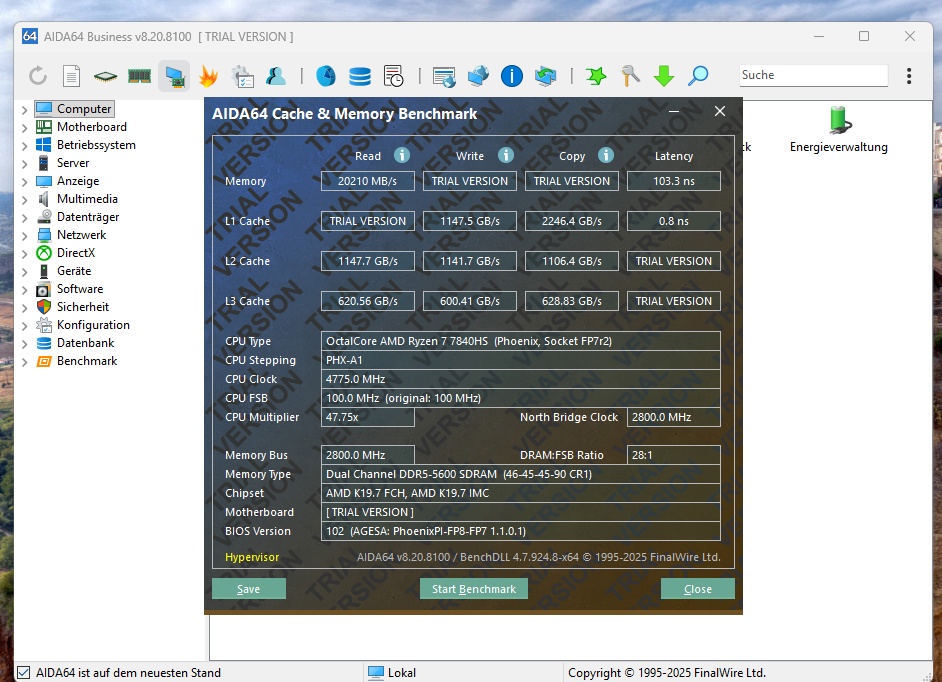Expand the Datenträger tree node
This screenshot has height=682, width=942.
pos(24,218)
